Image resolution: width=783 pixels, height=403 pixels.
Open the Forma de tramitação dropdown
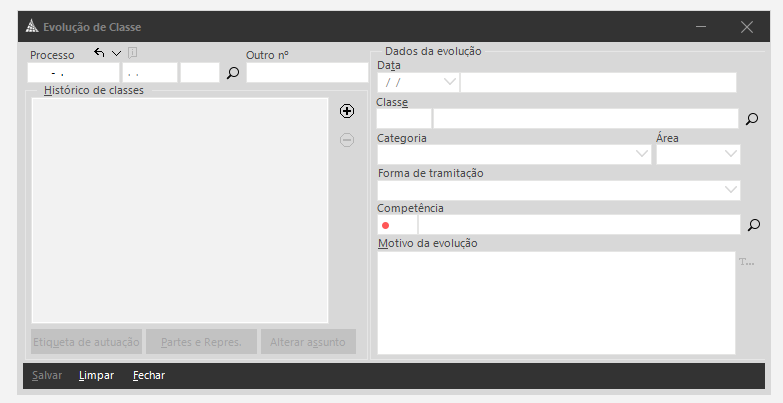730,190
